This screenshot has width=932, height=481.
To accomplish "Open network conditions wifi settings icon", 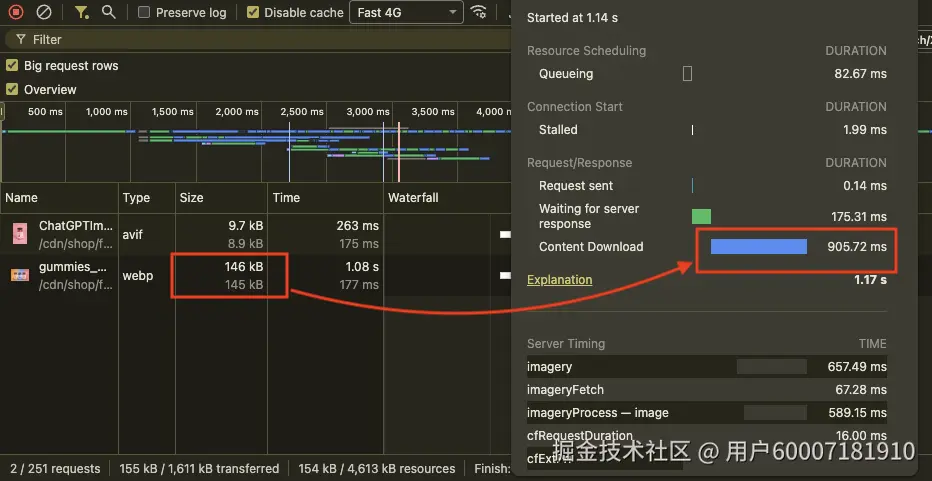I will [x=478, y=12].
